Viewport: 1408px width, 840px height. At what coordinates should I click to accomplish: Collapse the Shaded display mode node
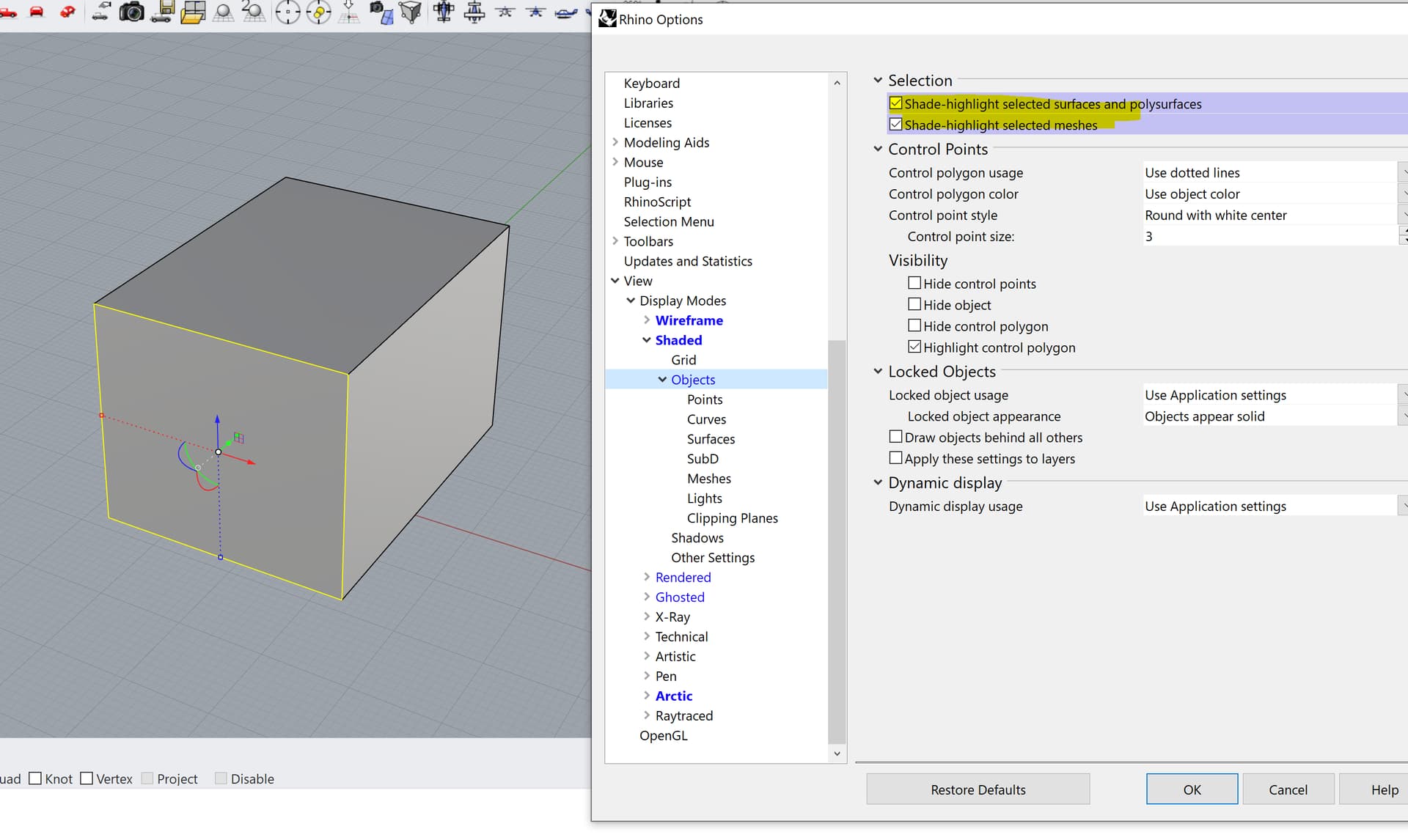point(647,340)
